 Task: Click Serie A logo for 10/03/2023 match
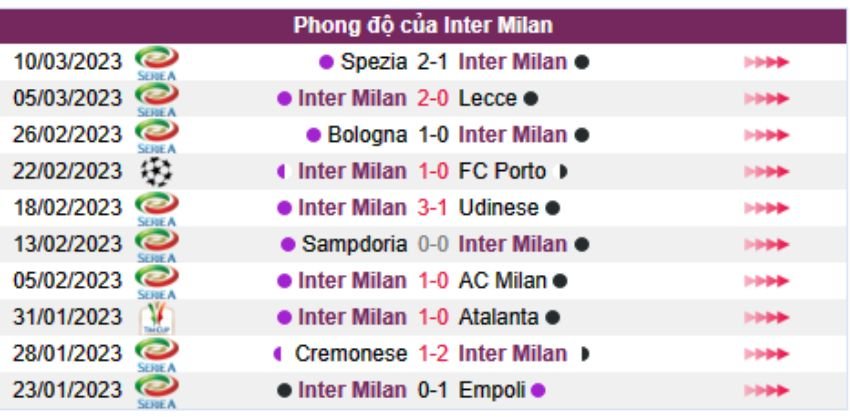click(x=155, y=62)
